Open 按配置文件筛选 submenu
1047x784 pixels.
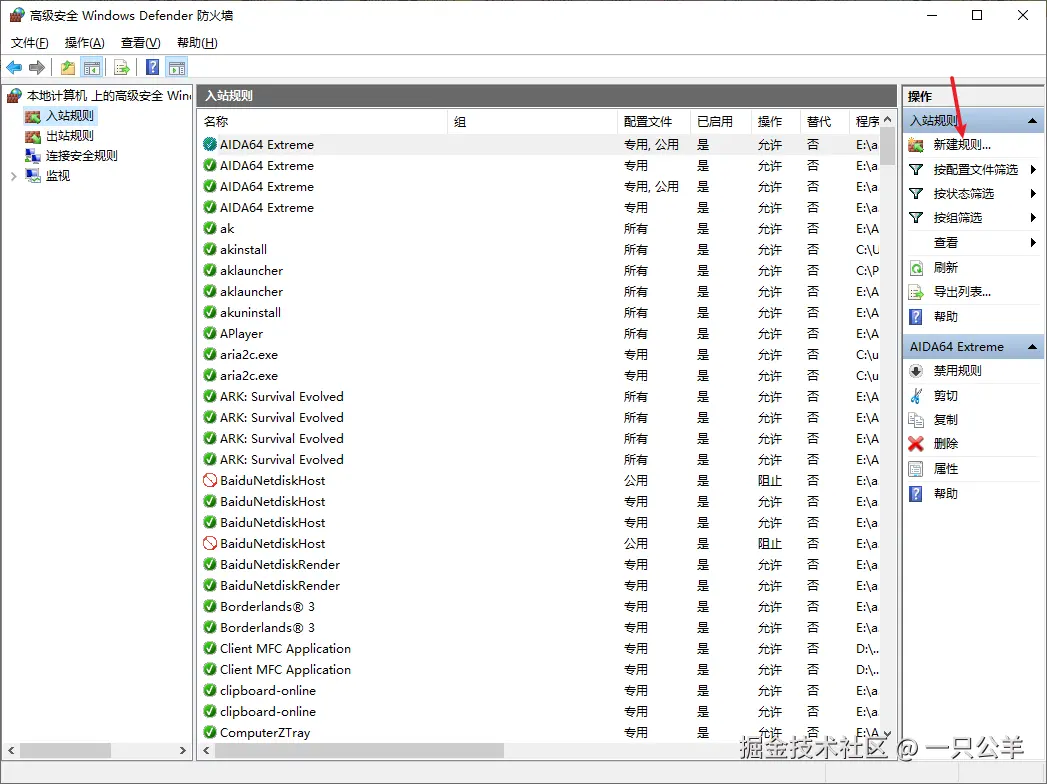pyautogui.click(x=975, y=170)
